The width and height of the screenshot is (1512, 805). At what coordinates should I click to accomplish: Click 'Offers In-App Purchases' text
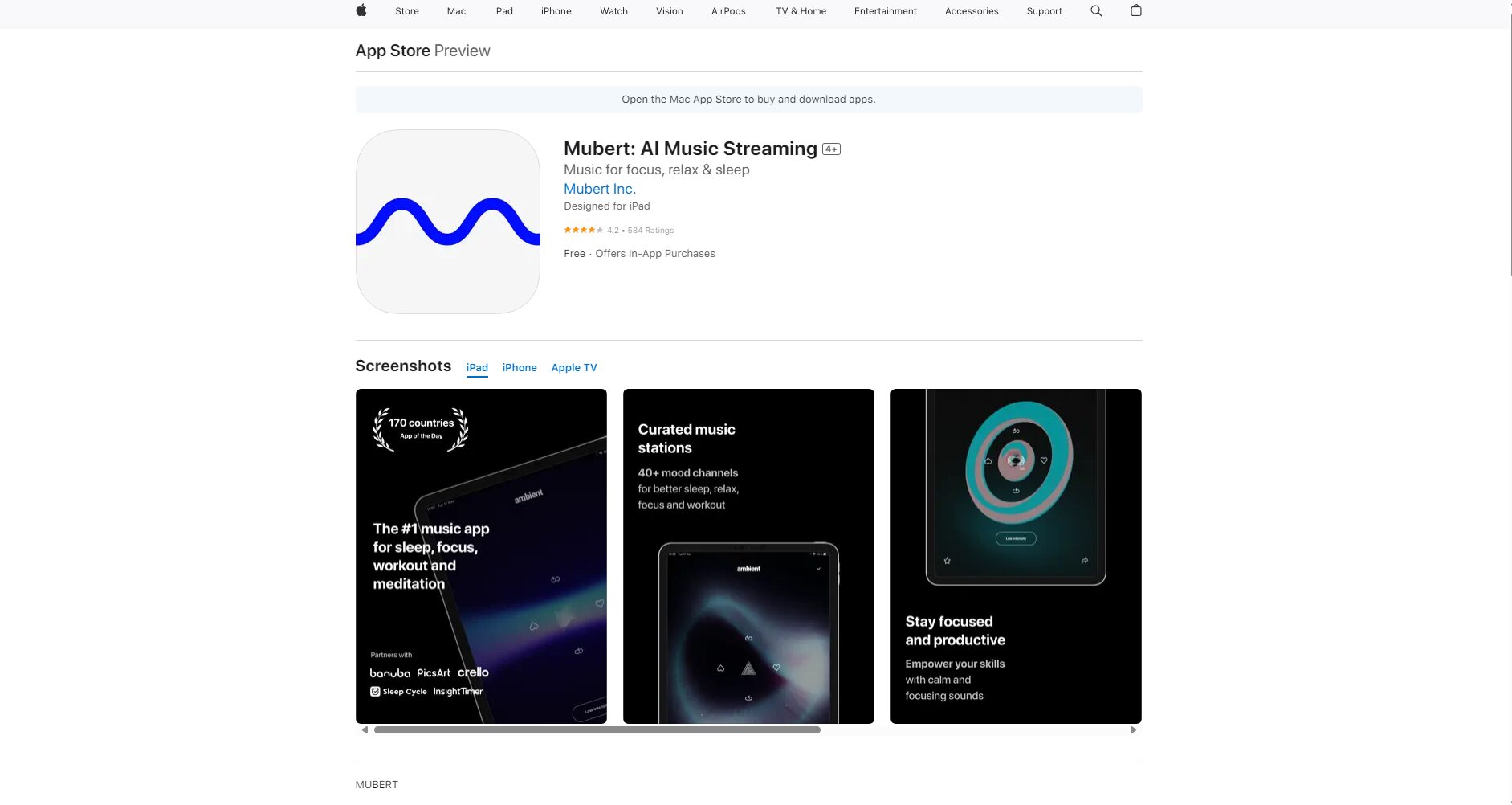click(655, 254)
